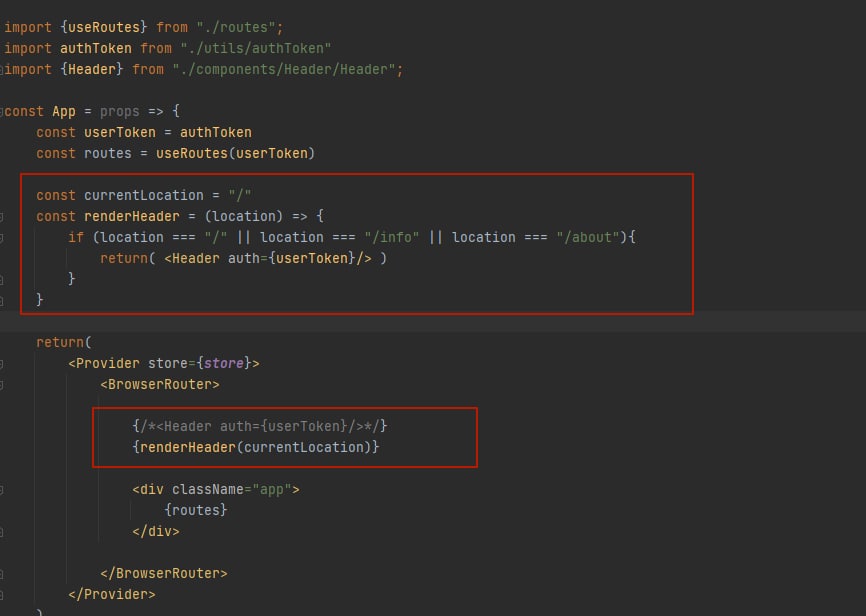Click the opening <Provider tag
The height and width of the screenshot is (616, 866).
(x=104, y=363)
